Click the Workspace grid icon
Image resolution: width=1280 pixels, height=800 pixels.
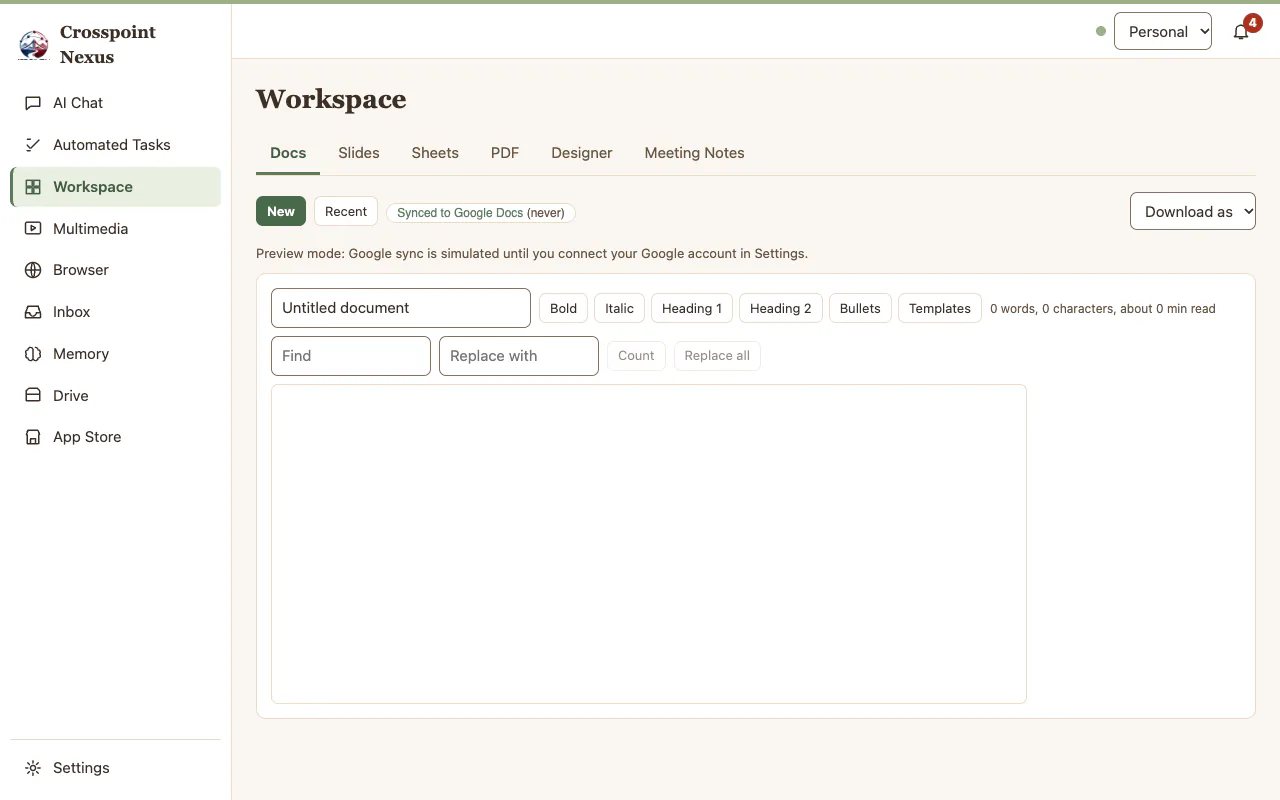(x=33, y=187)
